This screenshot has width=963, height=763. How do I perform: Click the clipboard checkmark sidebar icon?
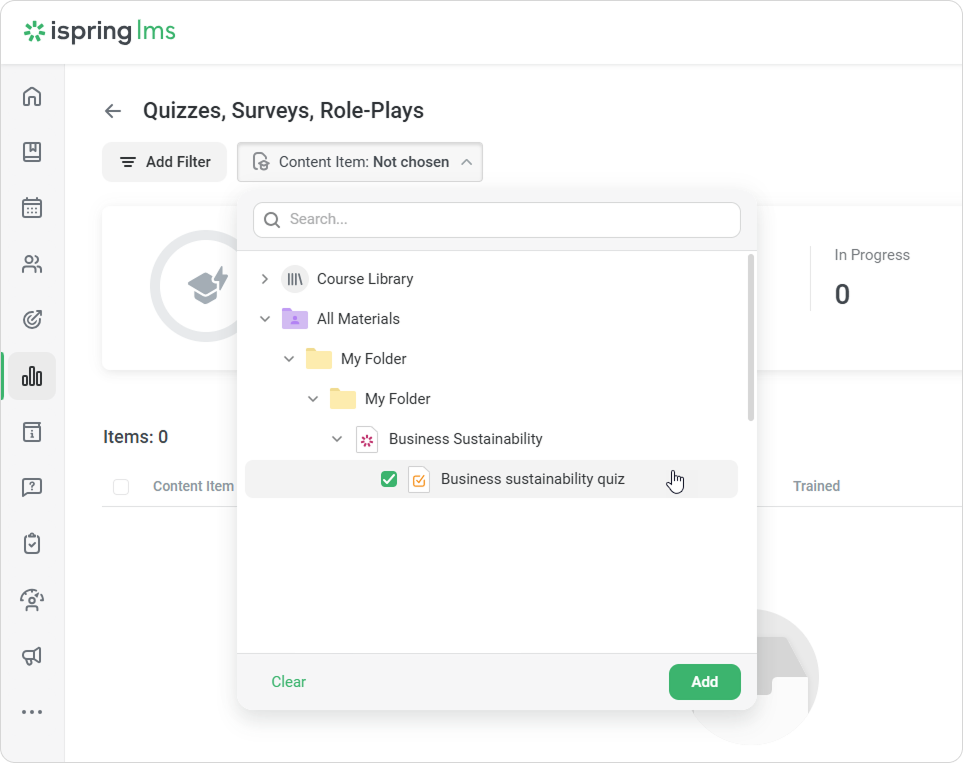[32, 543]
